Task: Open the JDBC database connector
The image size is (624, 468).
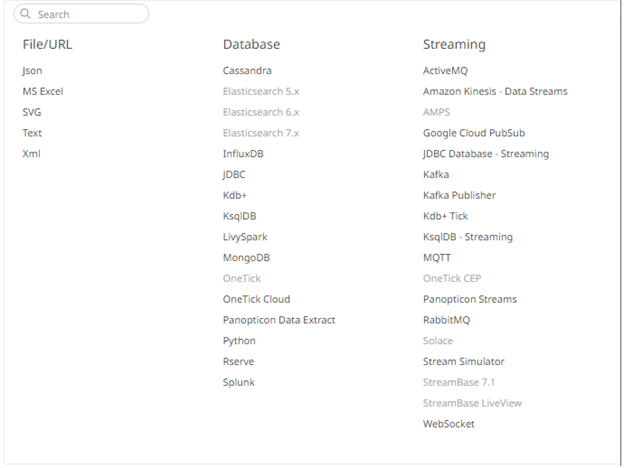Action: click(x=234, y=175)
